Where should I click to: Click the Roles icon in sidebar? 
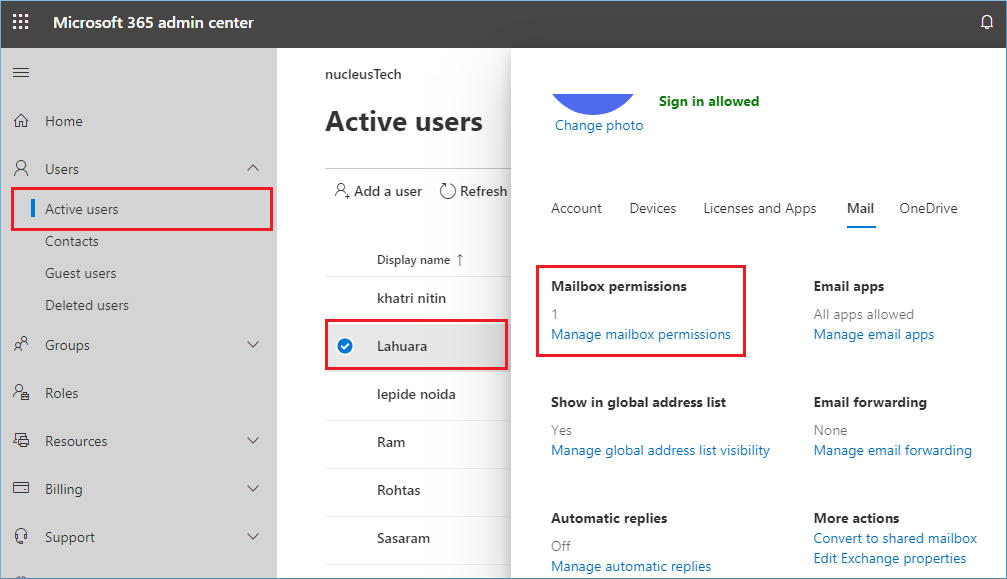point(21,393)
